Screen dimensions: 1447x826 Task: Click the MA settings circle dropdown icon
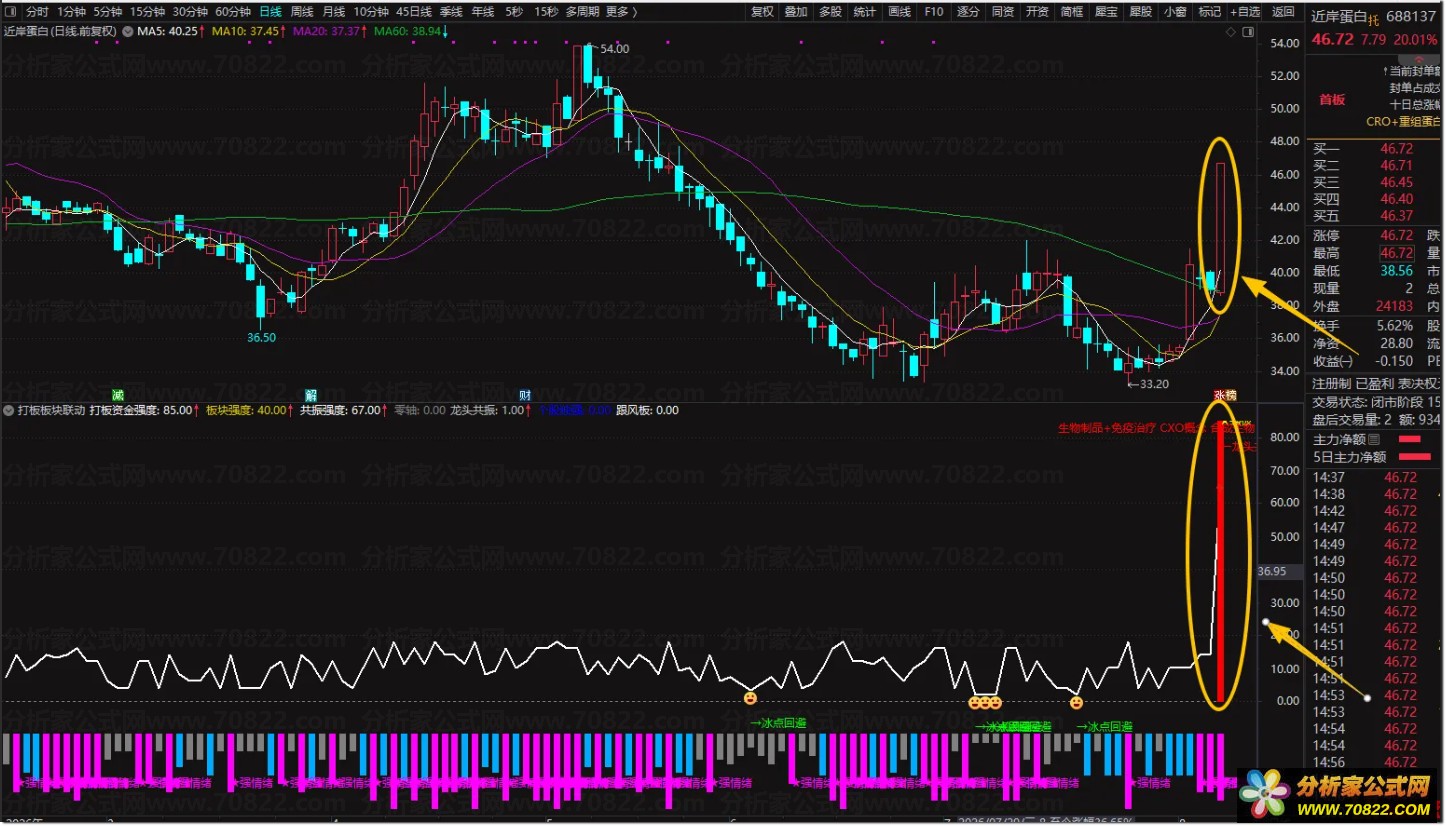(x=127, y=31)
